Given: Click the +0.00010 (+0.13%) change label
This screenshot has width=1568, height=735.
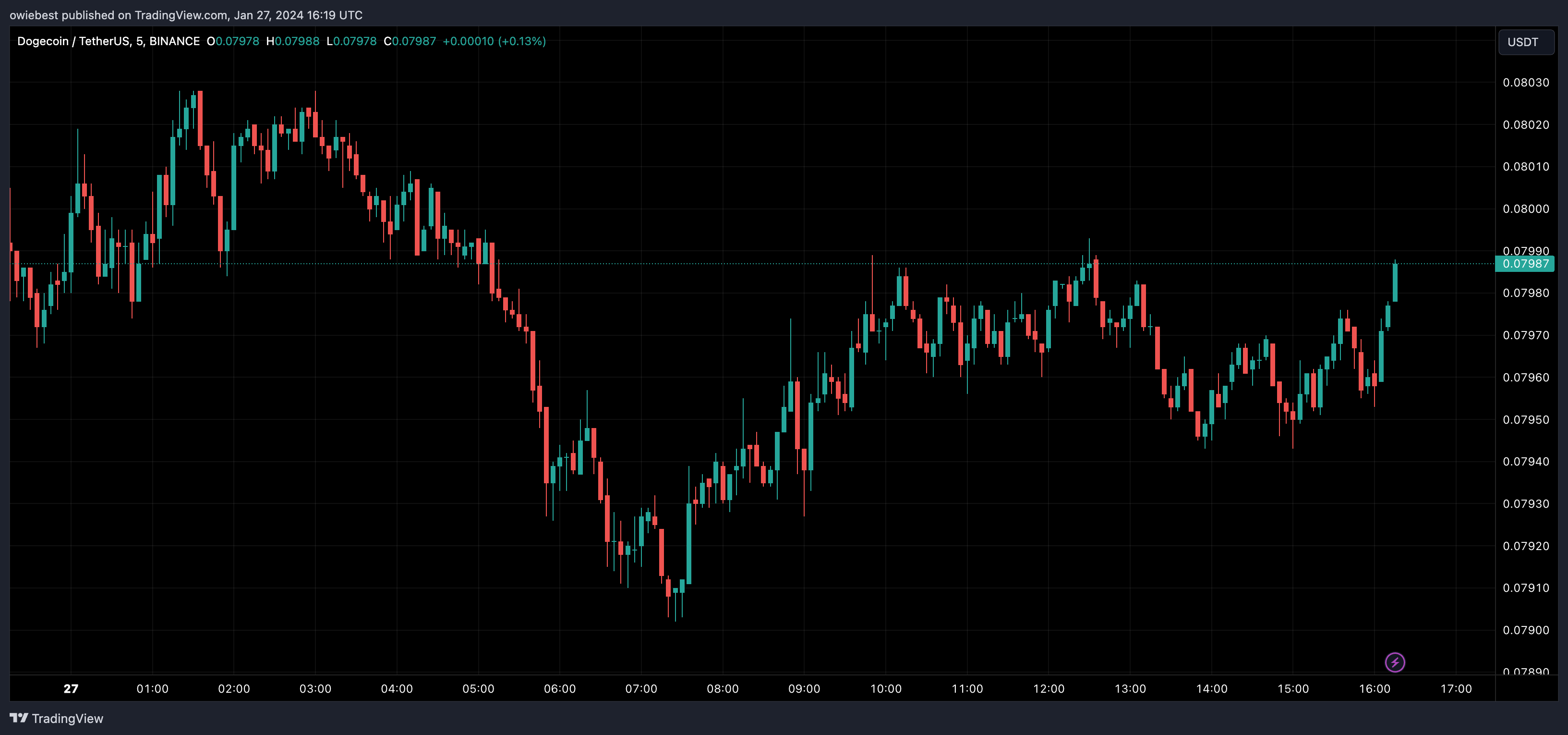Looking at the screenshot, I should [494, 41].
